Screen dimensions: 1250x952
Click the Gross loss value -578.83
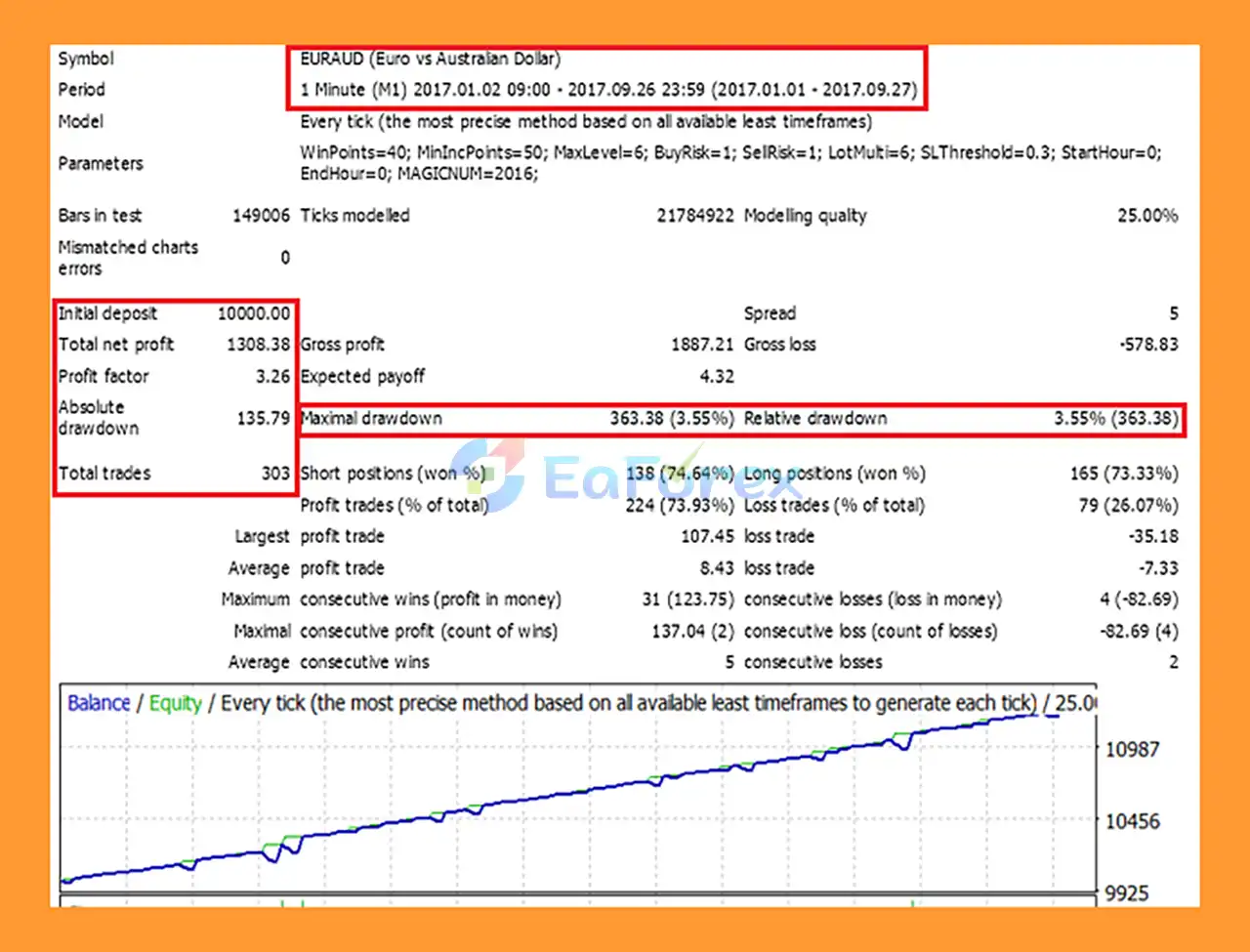[x=1148, y=344]
